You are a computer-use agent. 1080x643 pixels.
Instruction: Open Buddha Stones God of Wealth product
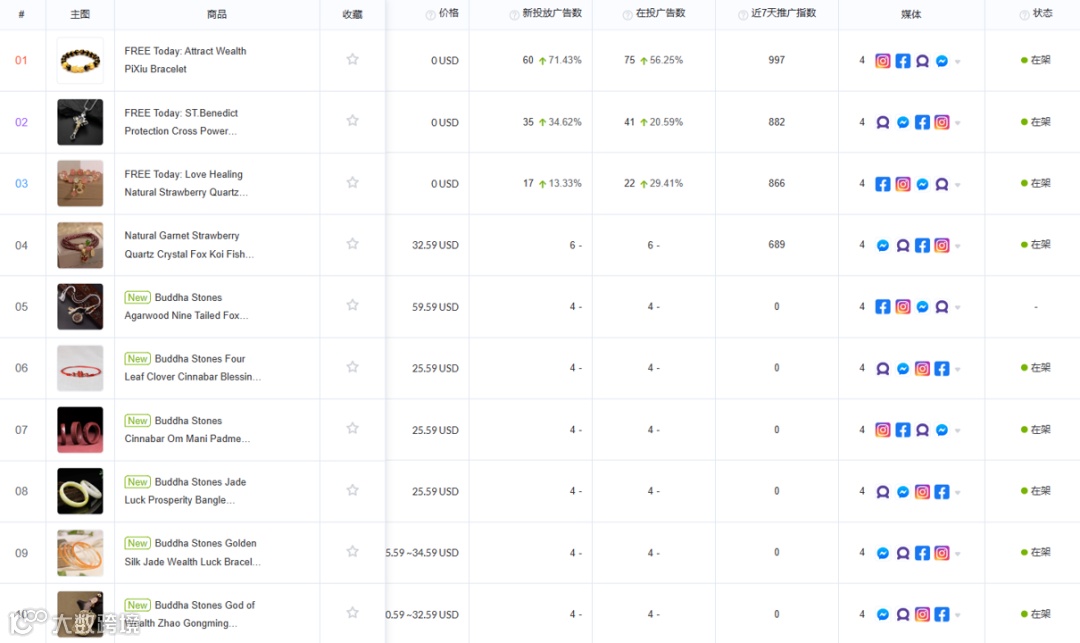click(189, 614)
